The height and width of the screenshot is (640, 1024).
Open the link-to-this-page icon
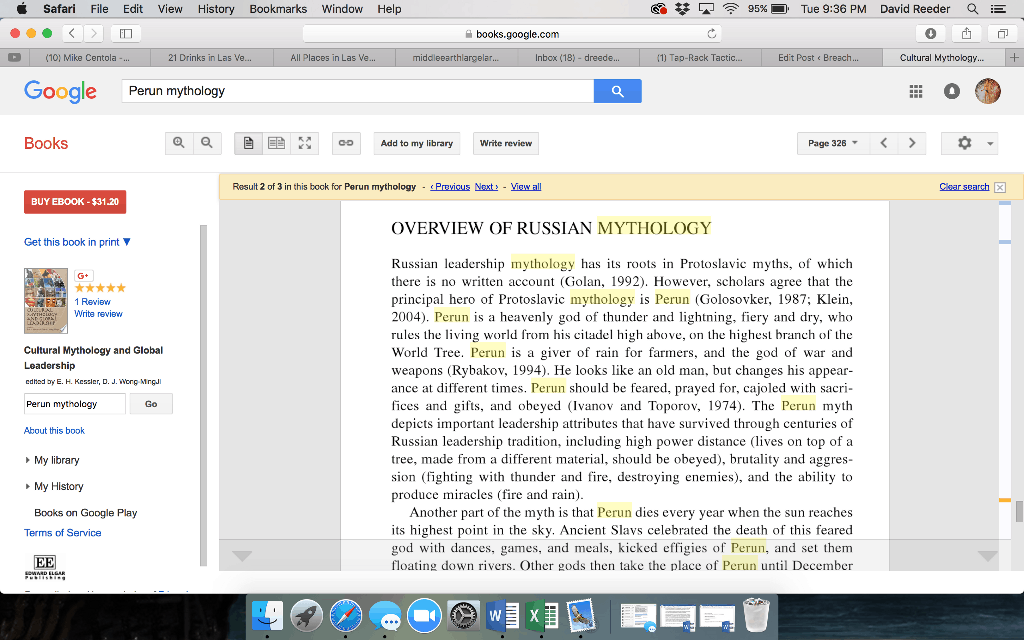pyautogui.click(x=346, y=143)
